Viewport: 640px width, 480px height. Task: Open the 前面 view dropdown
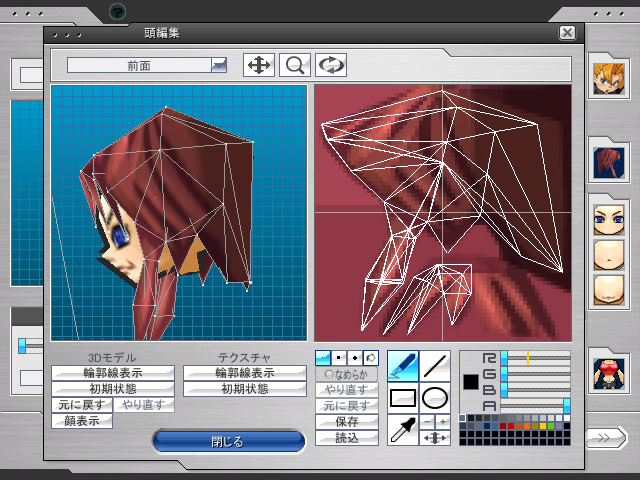click(x=219, y=65)
